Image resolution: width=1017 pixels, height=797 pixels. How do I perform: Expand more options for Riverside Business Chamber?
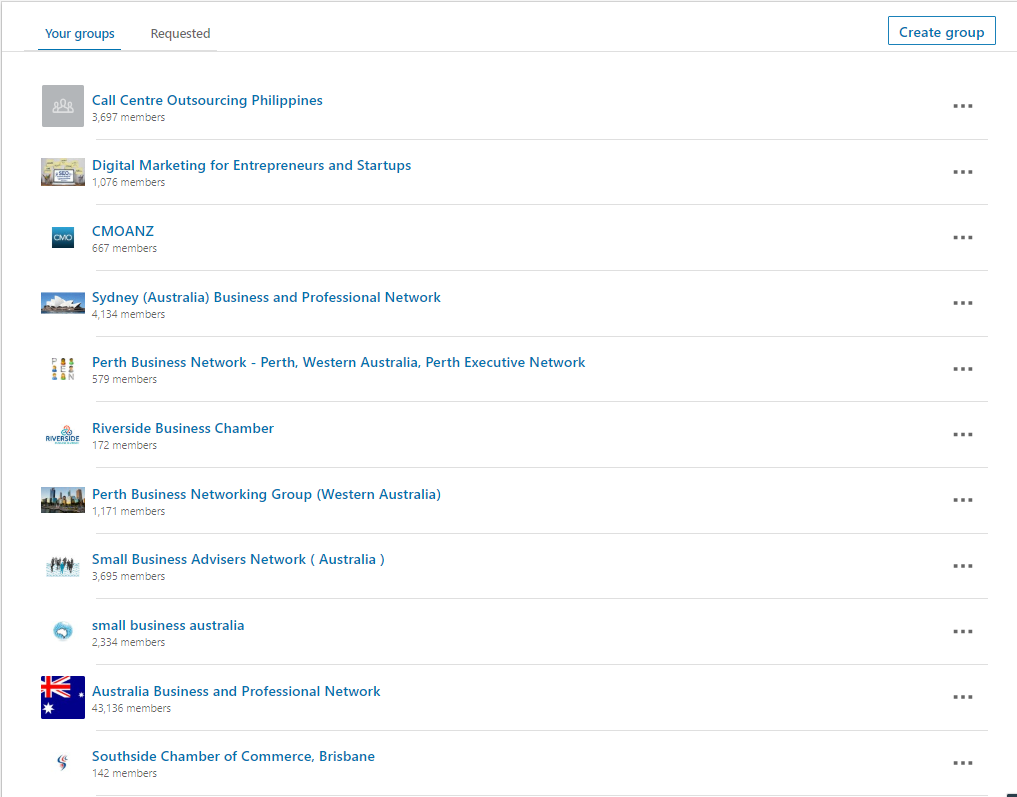[x=962, y=435]
